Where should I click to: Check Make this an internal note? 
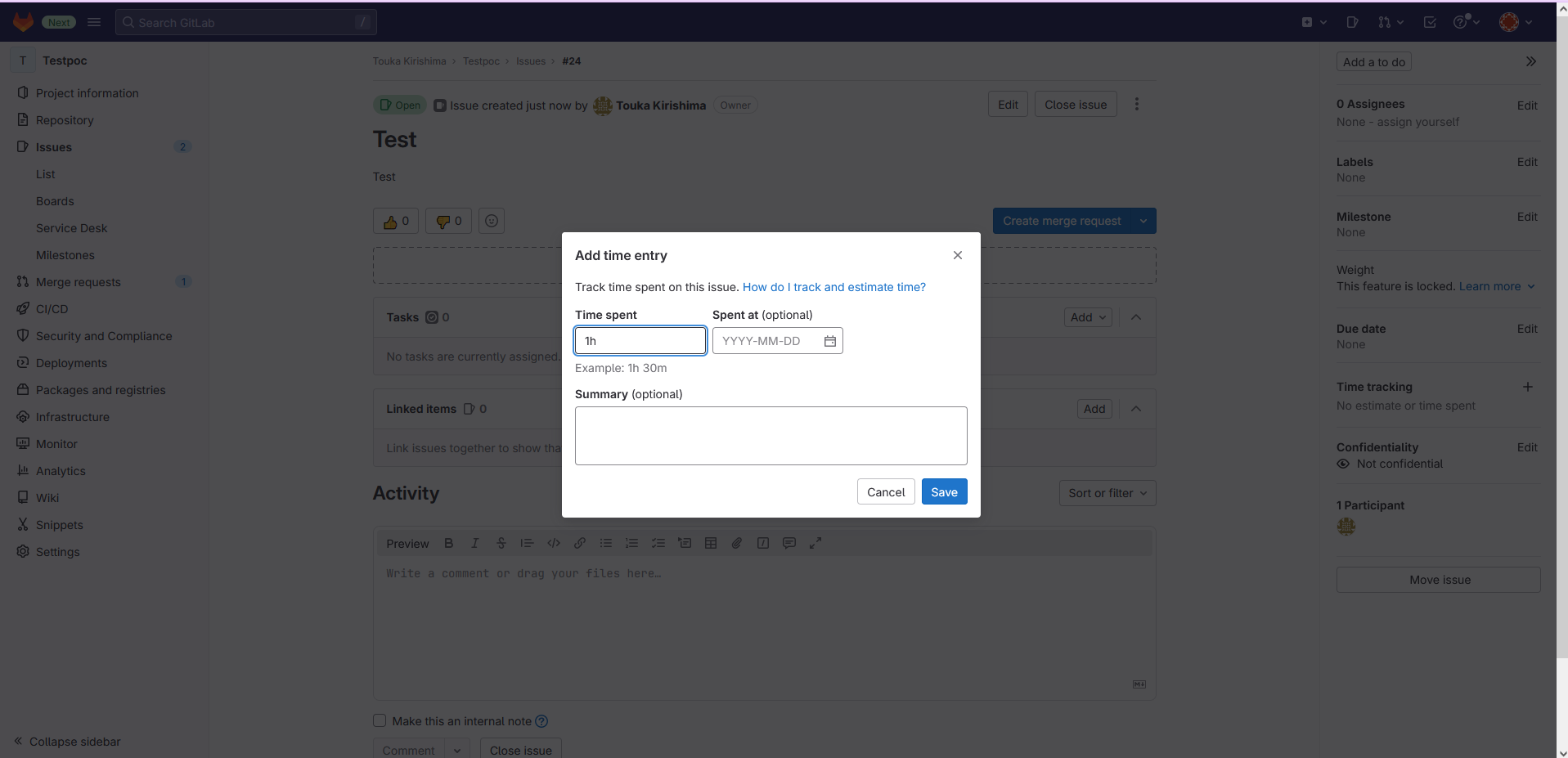(380, 720)
